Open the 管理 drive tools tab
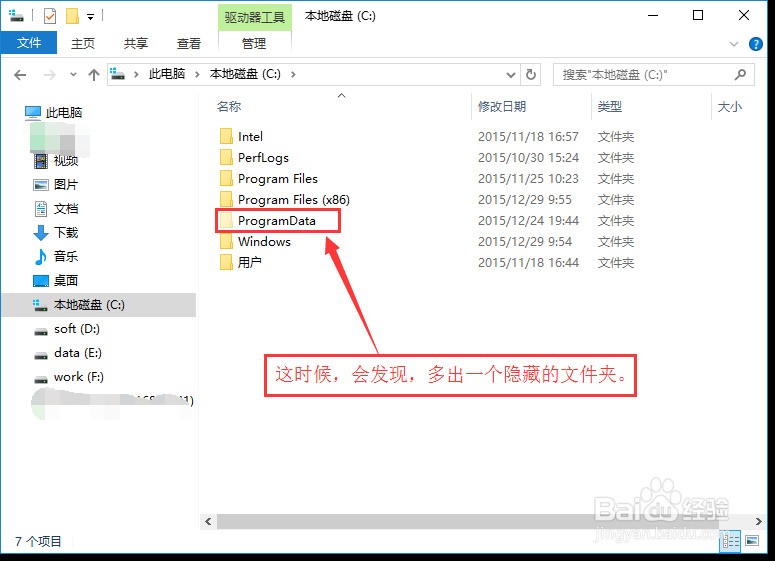 pos(254,43)
